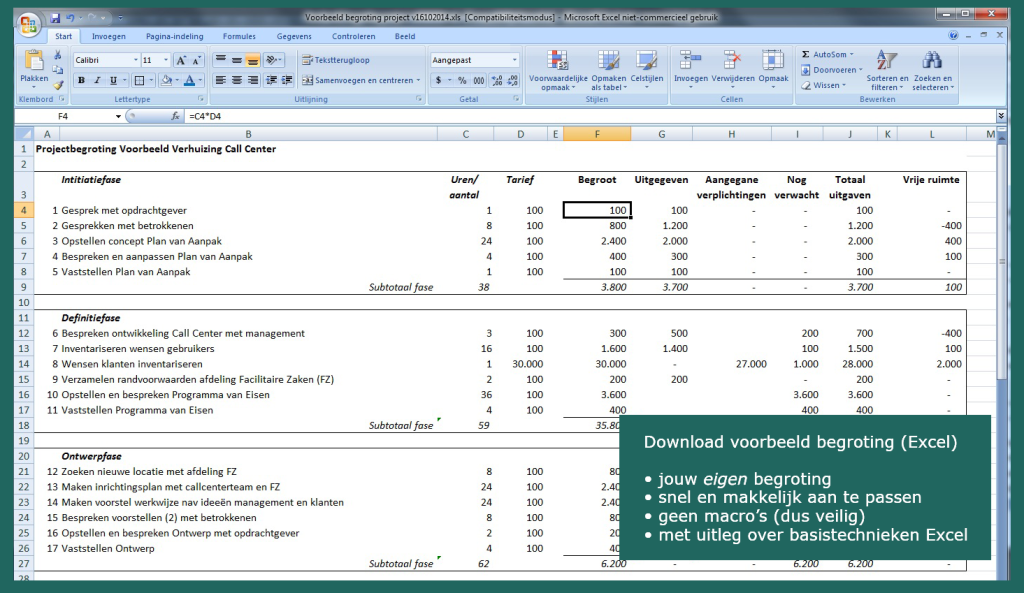The height and width of the screenshot is (593, 1024).
Task: Click the Zoeken en selecteren binoculars icon
Action: click(932, 60)
